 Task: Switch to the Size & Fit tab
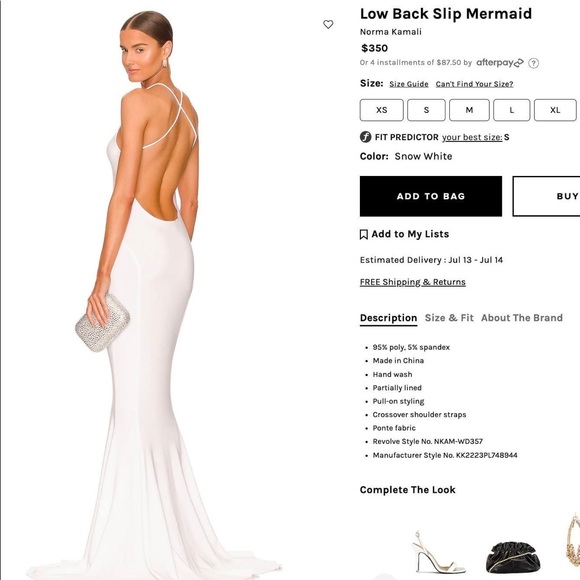449,318
